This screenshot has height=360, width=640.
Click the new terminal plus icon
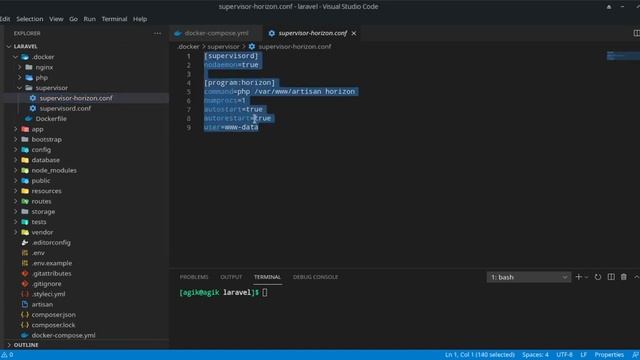click(578, 277)
